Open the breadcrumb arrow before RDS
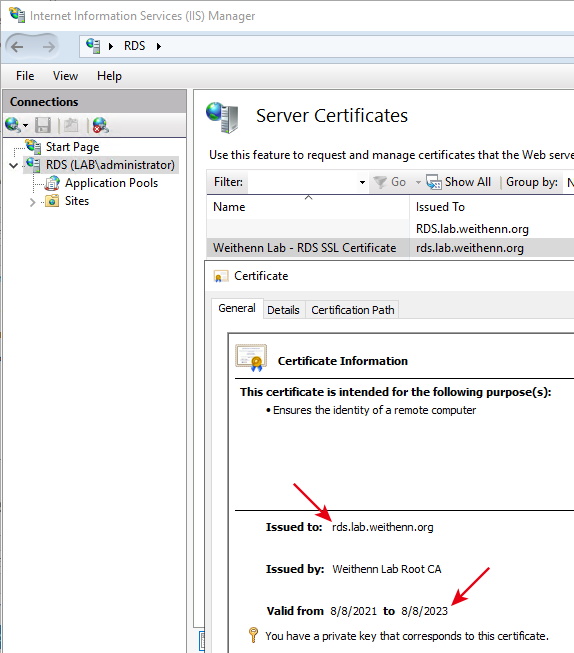The image size is (574, 653). [x=111, y=46]
